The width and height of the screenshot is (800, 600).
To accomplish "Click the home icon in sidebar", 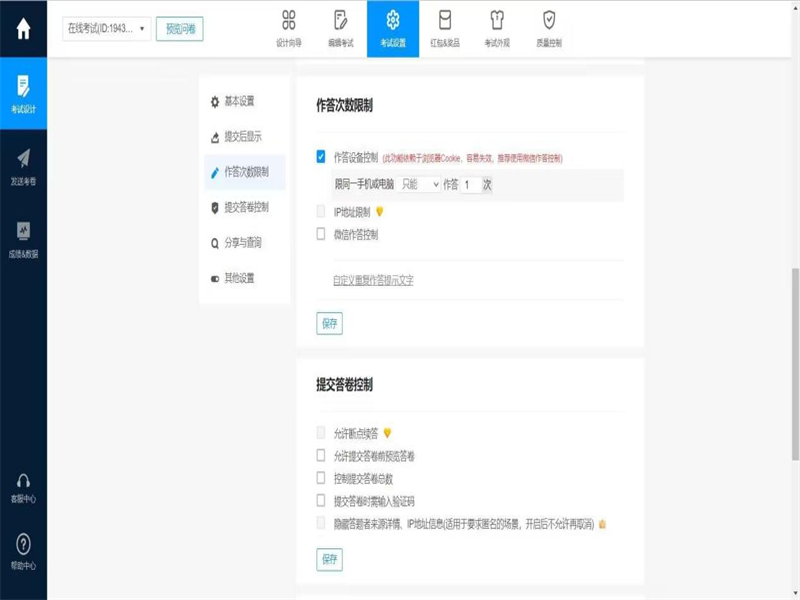I will click(x=23, y=29).
